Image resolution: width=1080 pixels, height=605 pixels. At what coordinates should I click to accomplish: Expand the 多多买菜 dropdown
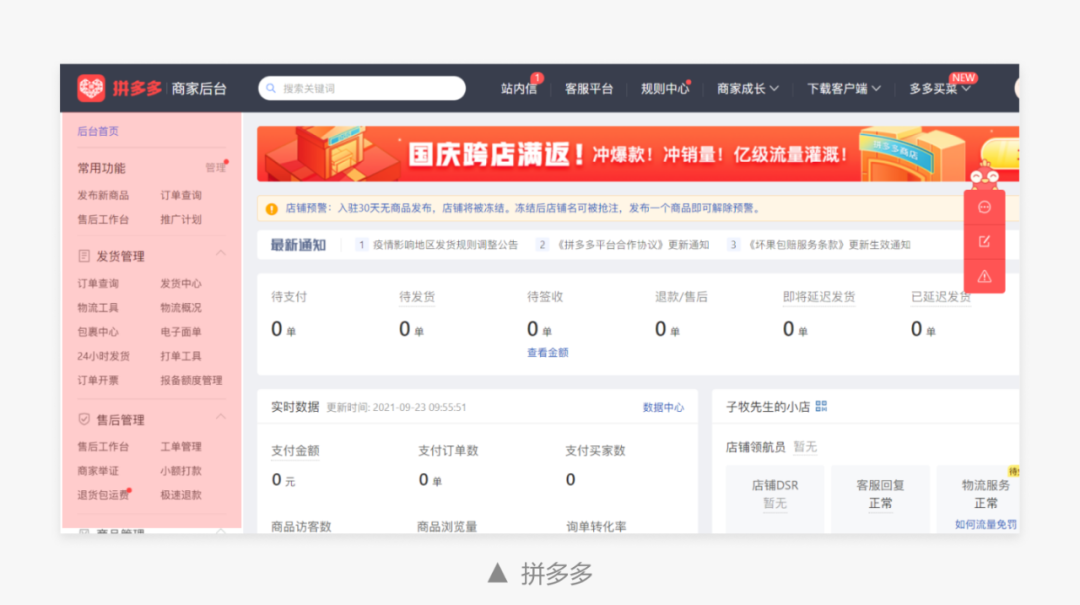coord(939,88)
